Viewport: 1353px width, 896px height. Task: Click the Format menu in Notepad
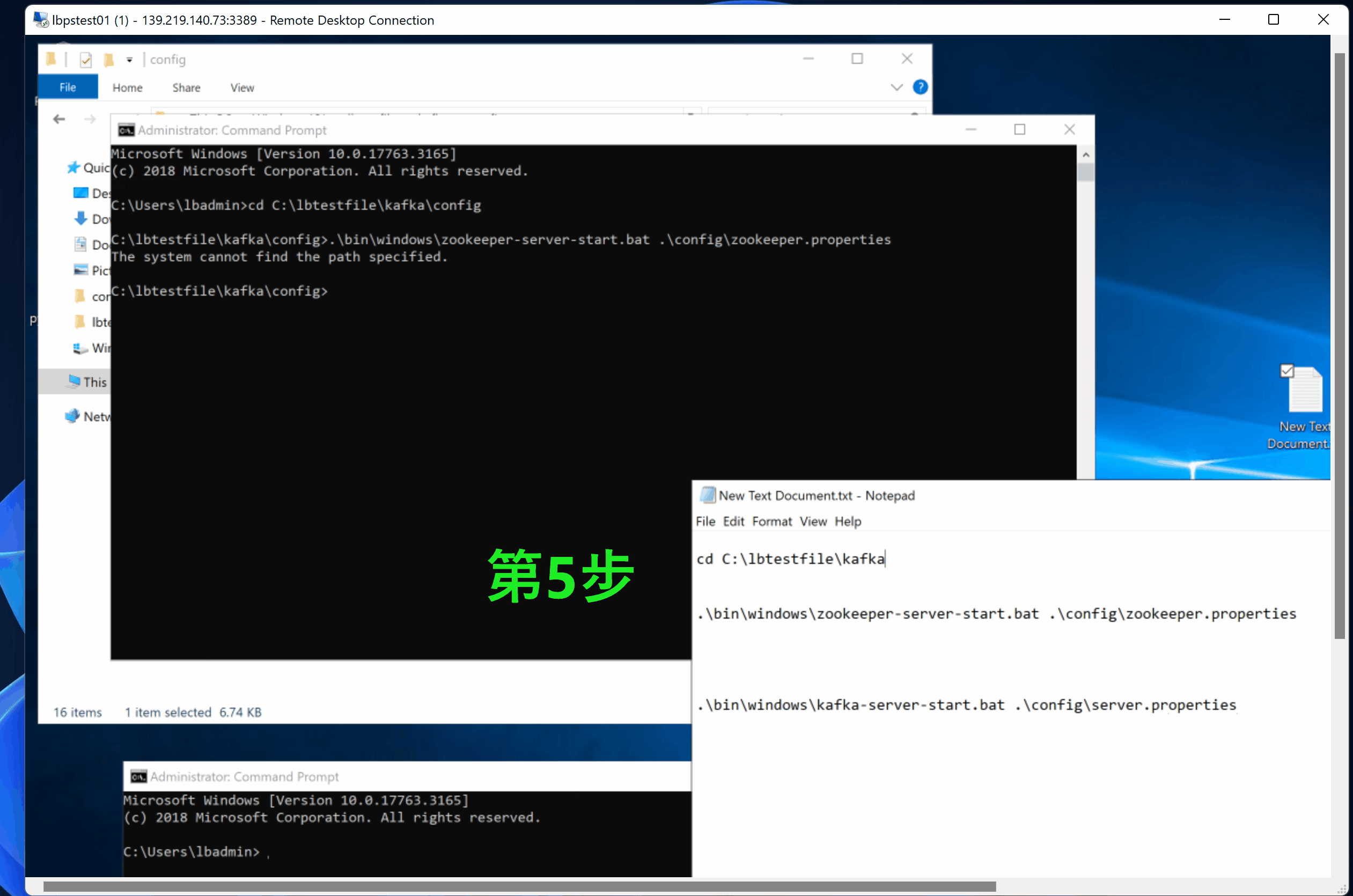(x=772, y=521)
